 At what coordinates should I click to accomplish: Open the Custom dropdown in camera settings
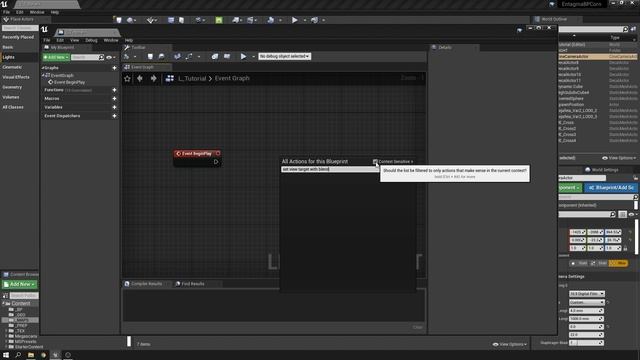[x=587, y=302]
